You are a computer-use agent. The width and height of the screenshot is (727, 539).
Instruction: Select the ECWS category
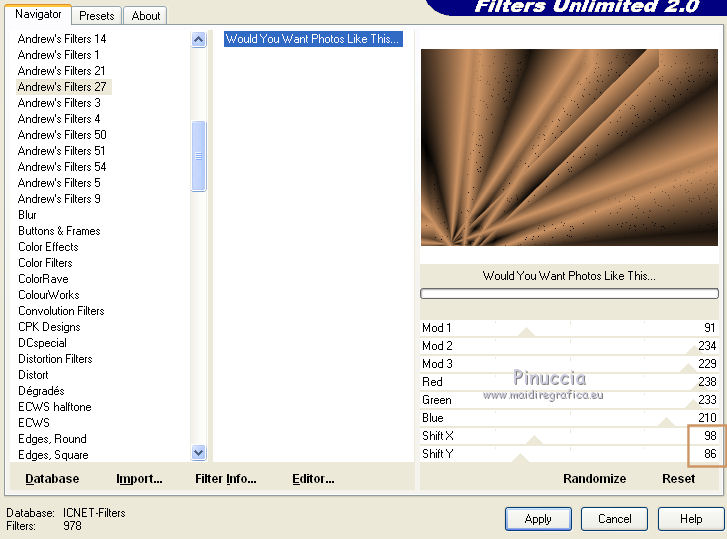34,423
